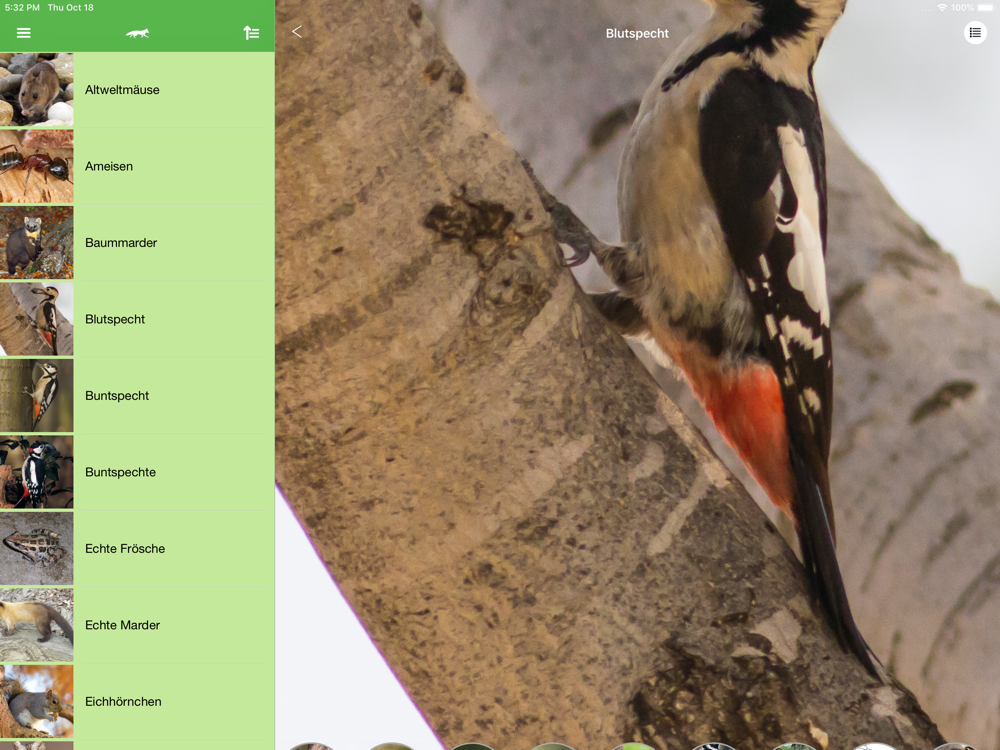
Task: Open the Echte Frösche frog thumbnail
Action: click(36, 548)
